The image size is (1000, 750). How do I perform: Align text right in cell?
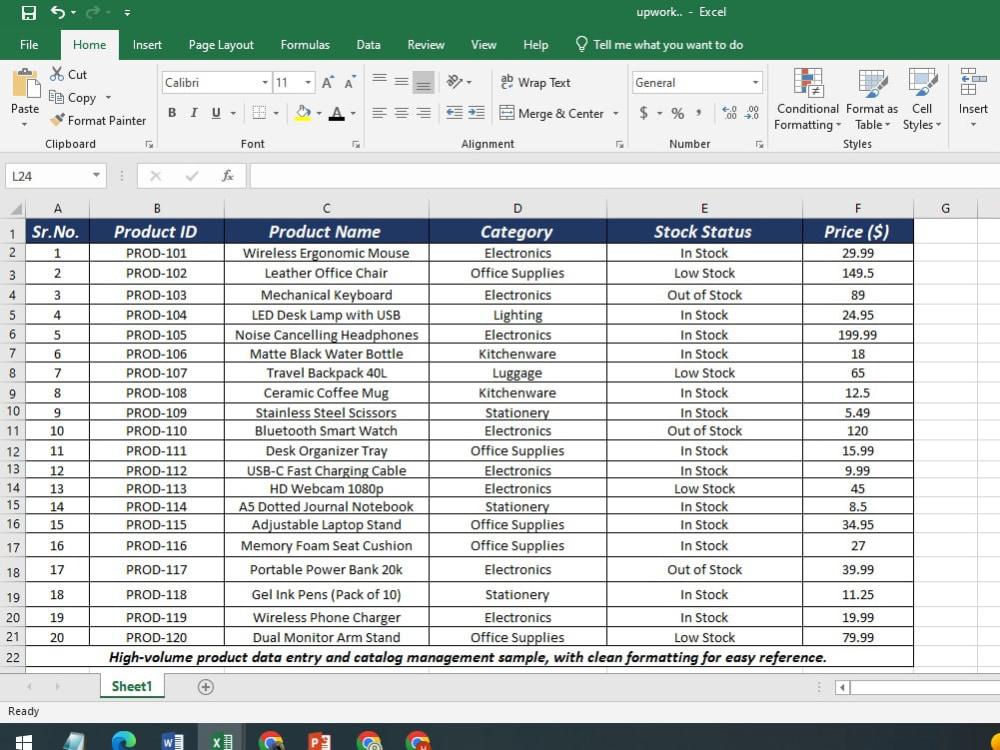click(x=423, y=113)
